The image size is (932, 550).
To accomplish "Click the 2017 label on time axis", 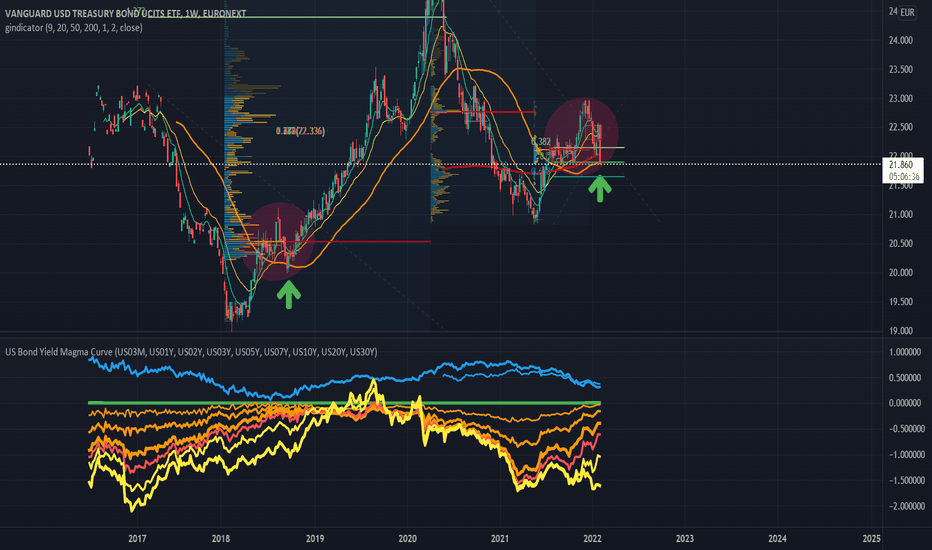I will (137, 539).
